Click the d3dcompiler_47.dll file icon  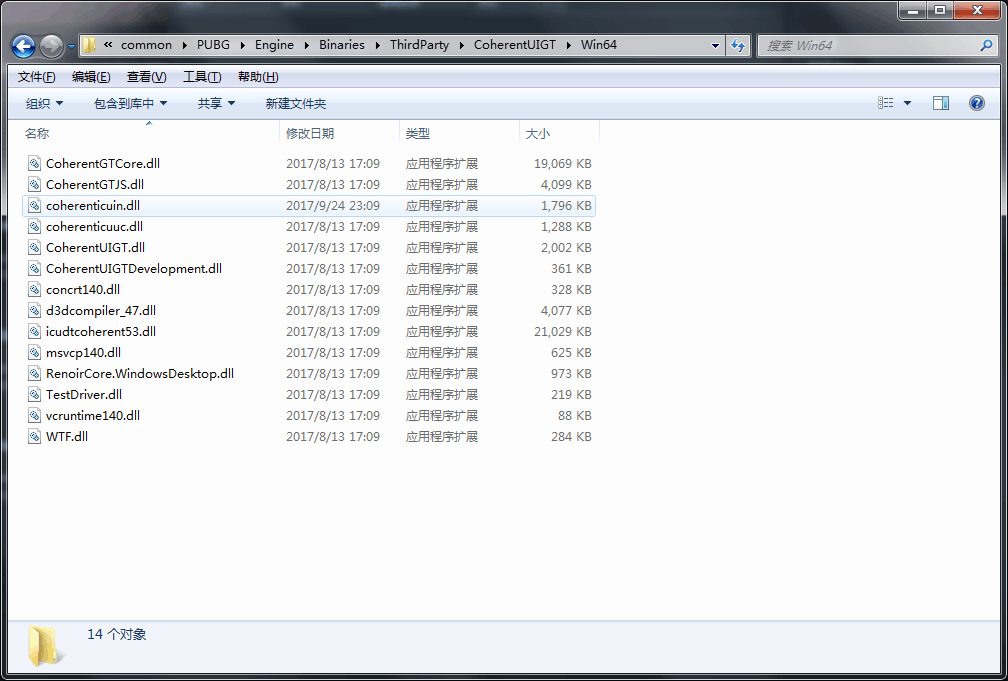tap(34, 310)
